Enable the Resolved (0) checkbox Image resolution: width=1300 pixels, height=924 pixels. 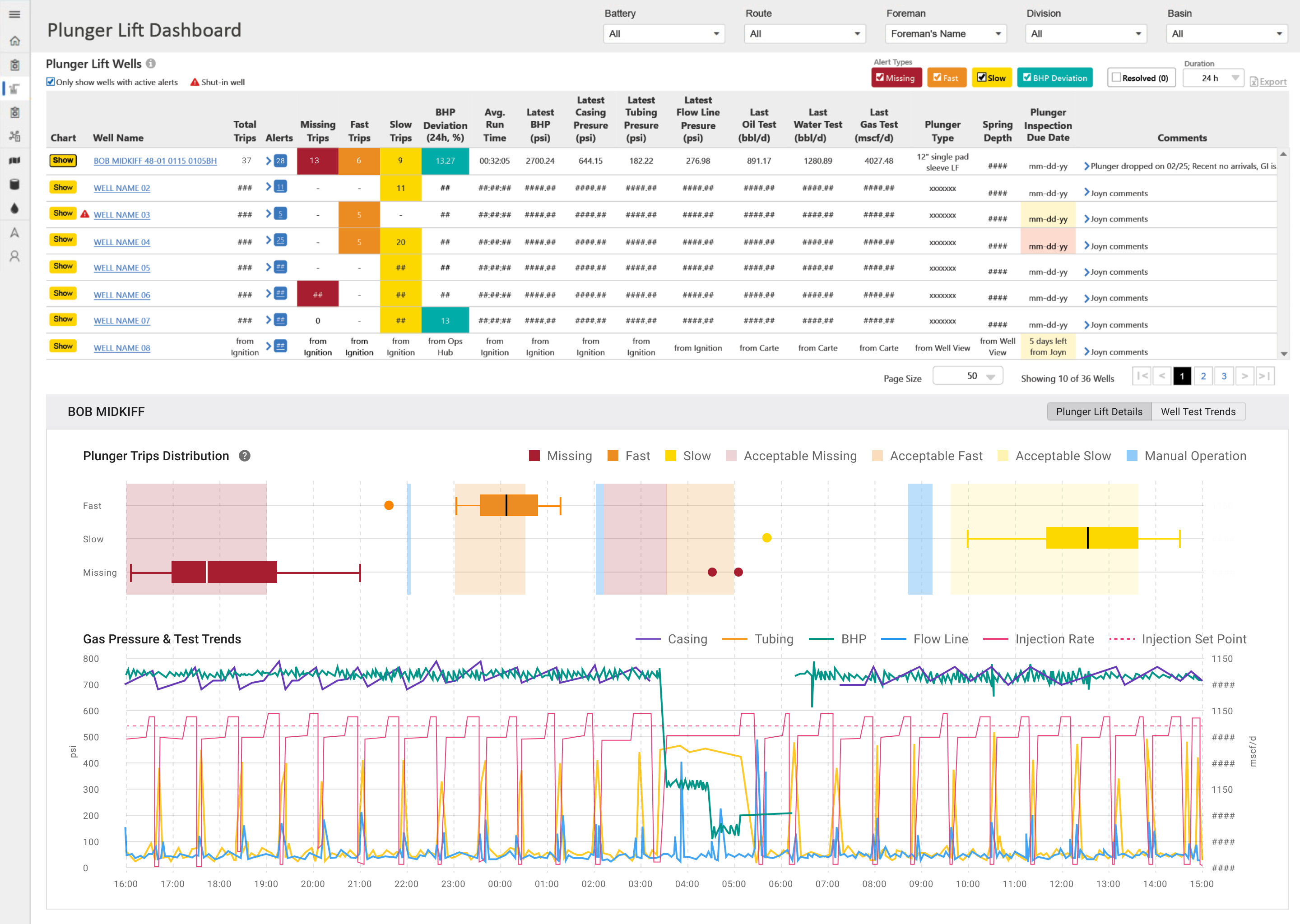coord(1116,78)
